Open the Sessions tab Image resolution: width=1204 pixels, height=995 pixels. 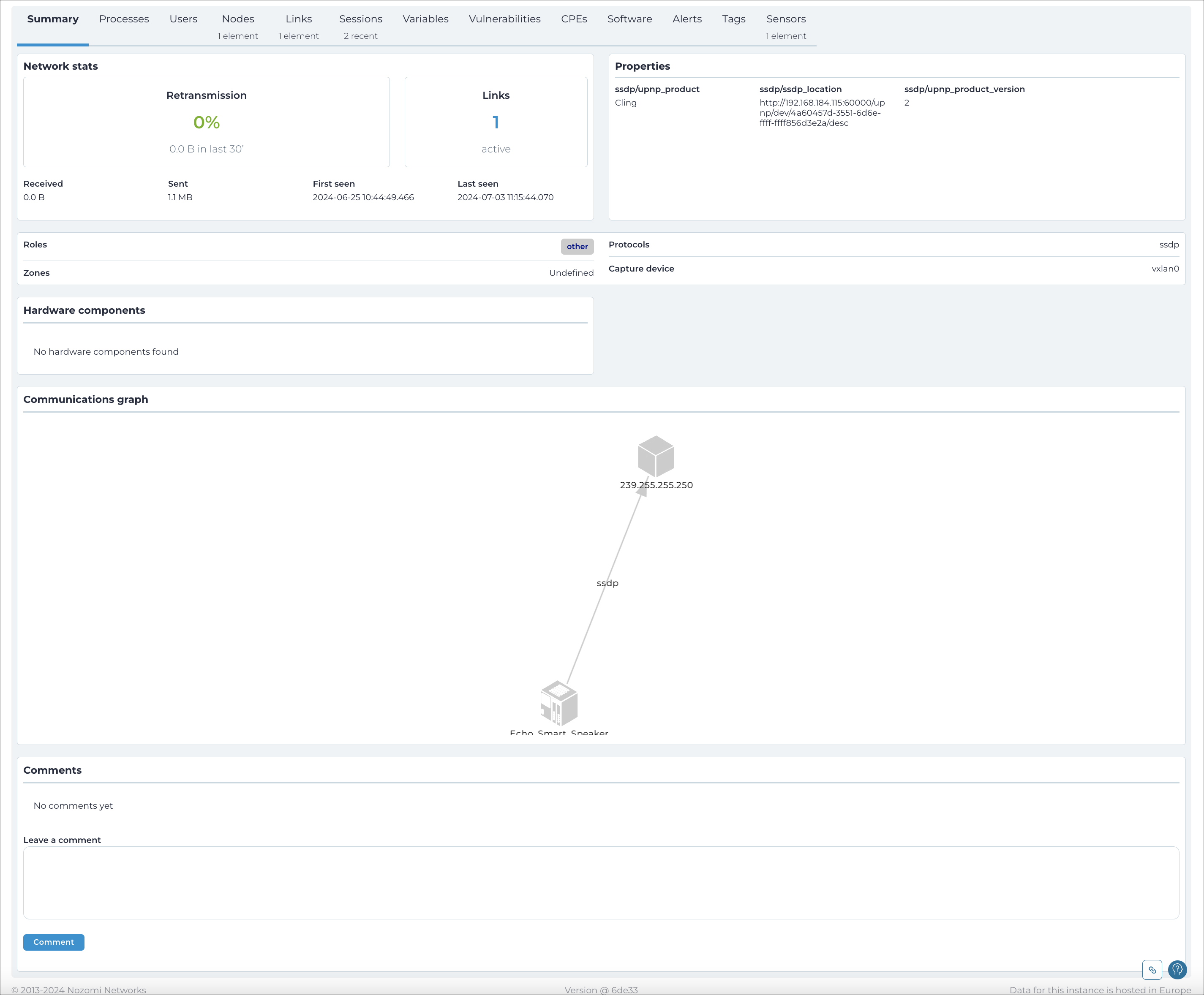point(361,26)
